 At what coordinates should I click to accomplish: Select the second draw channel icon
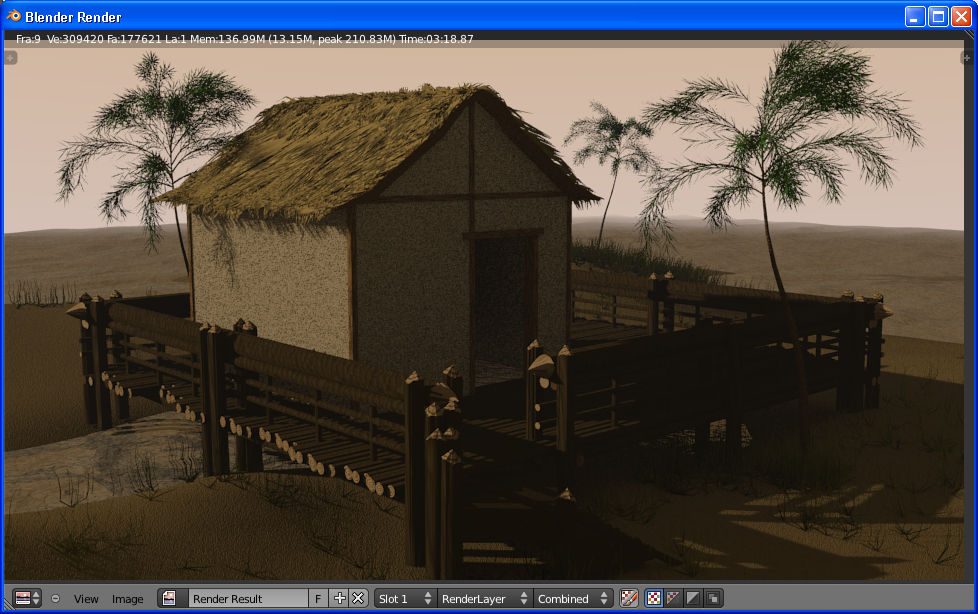pyautogui.click(x=673, y=598)
